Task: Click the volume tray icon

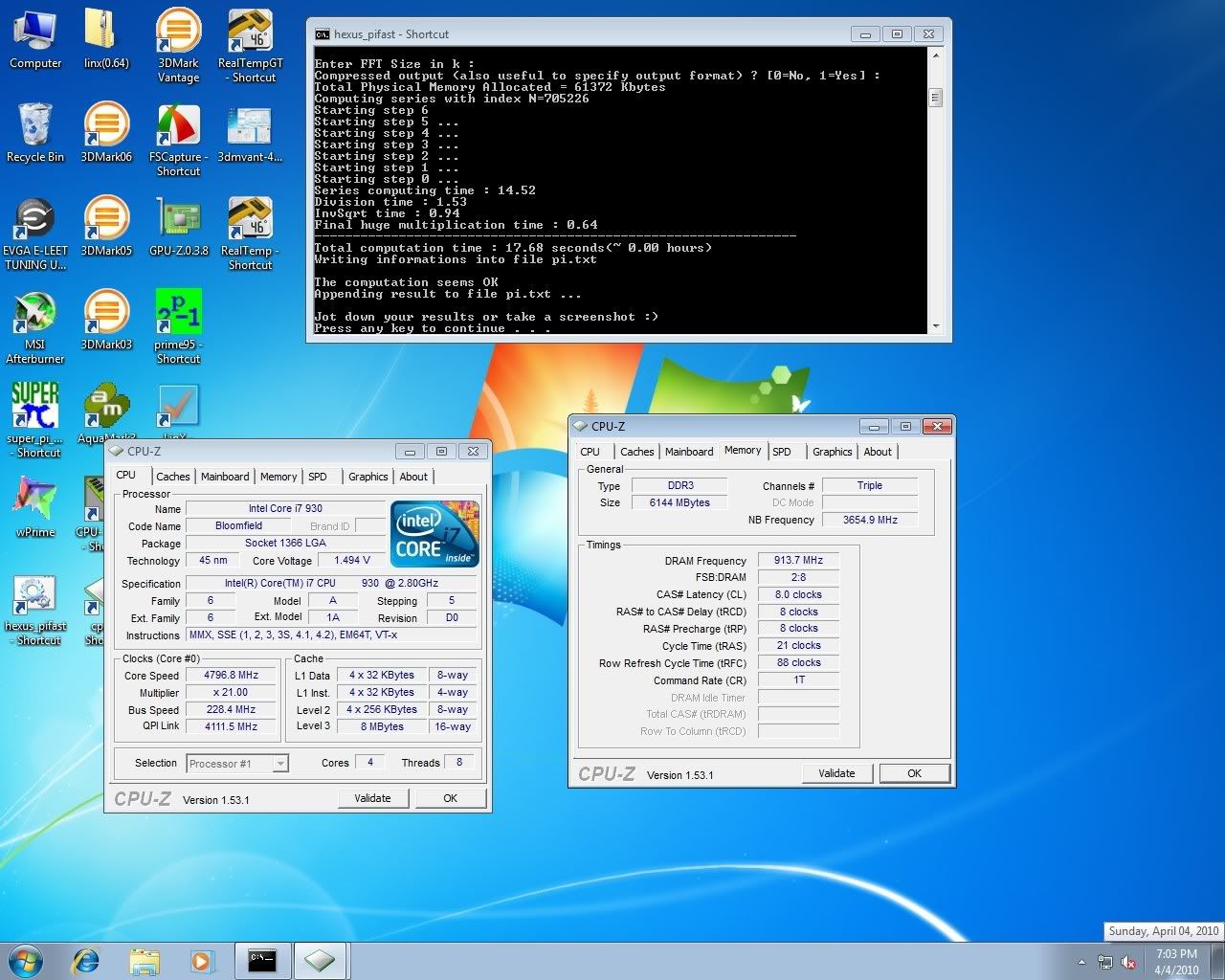Action: click(x=1128, y=962)
